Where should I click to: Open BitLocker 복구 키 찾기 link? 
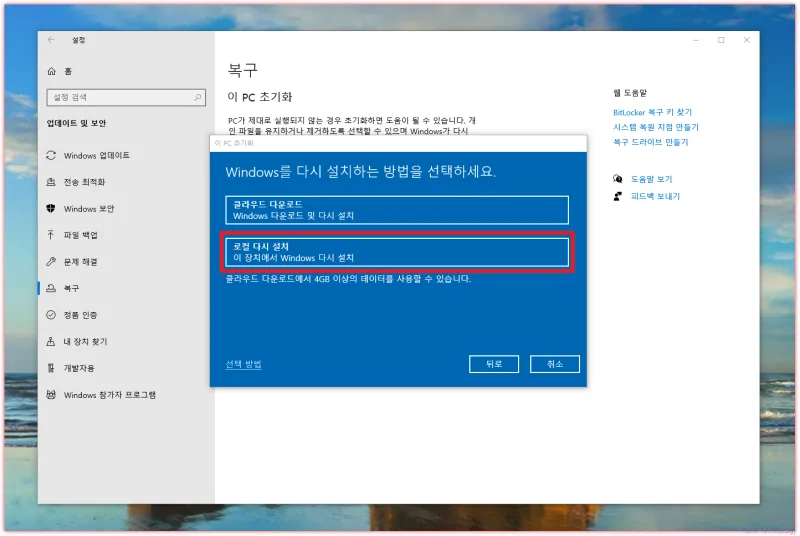click(652, 112)
